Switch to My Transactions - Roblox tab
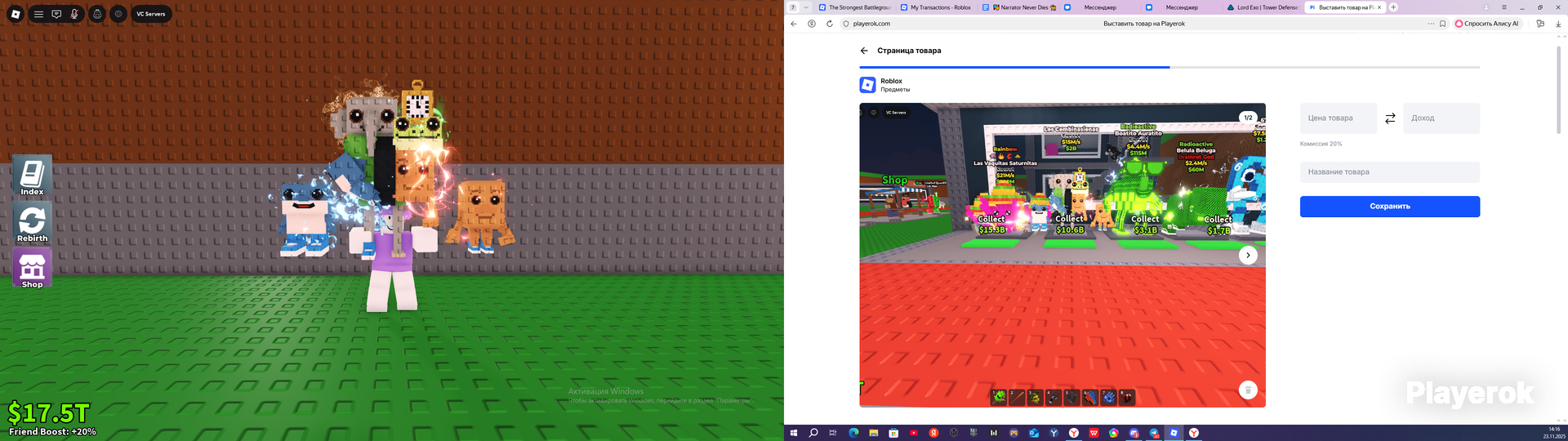The image size is (1568, 441). pos(937,7)
